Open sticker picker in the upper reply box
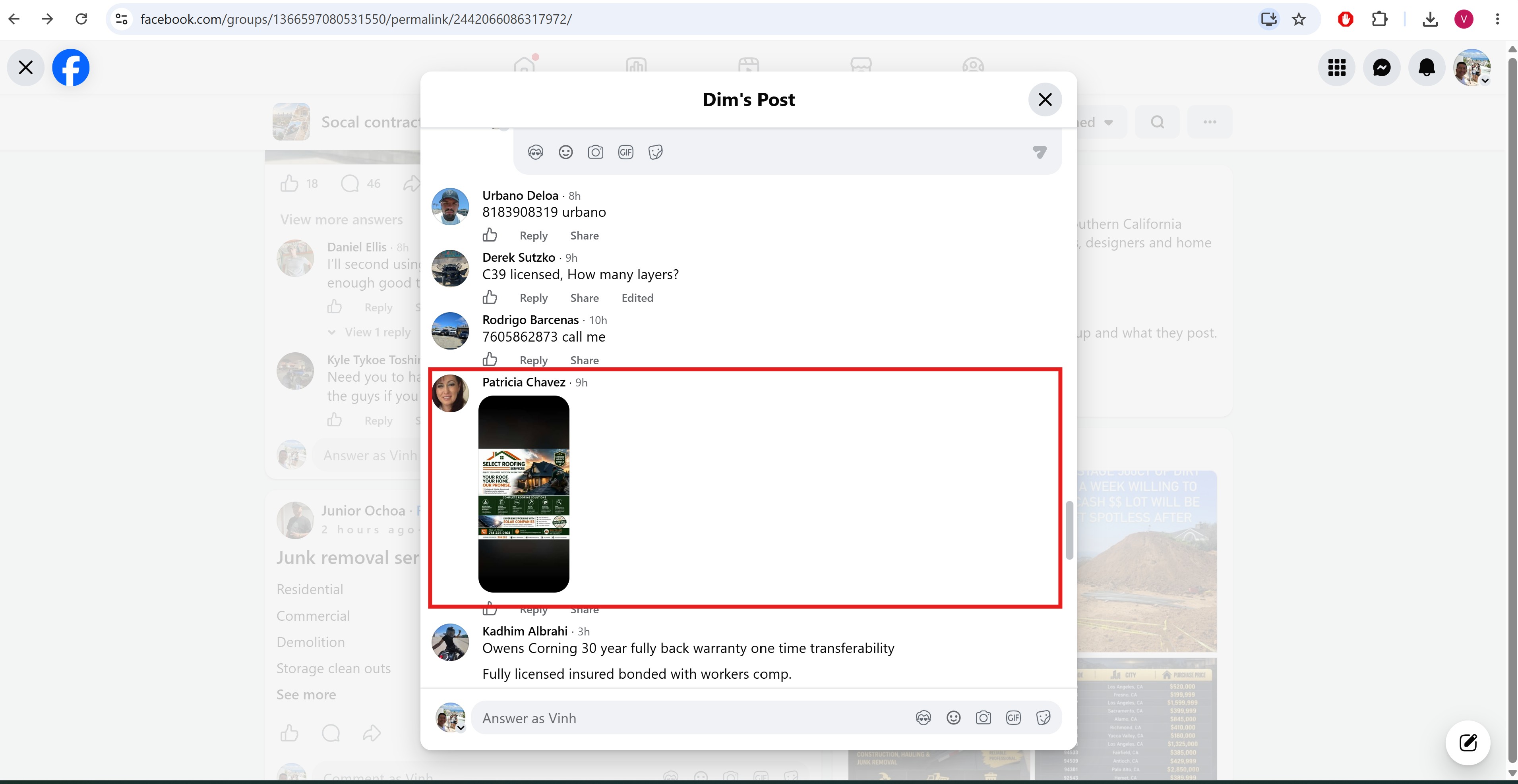Screen dimensions: 1518x784 [656, 153]
